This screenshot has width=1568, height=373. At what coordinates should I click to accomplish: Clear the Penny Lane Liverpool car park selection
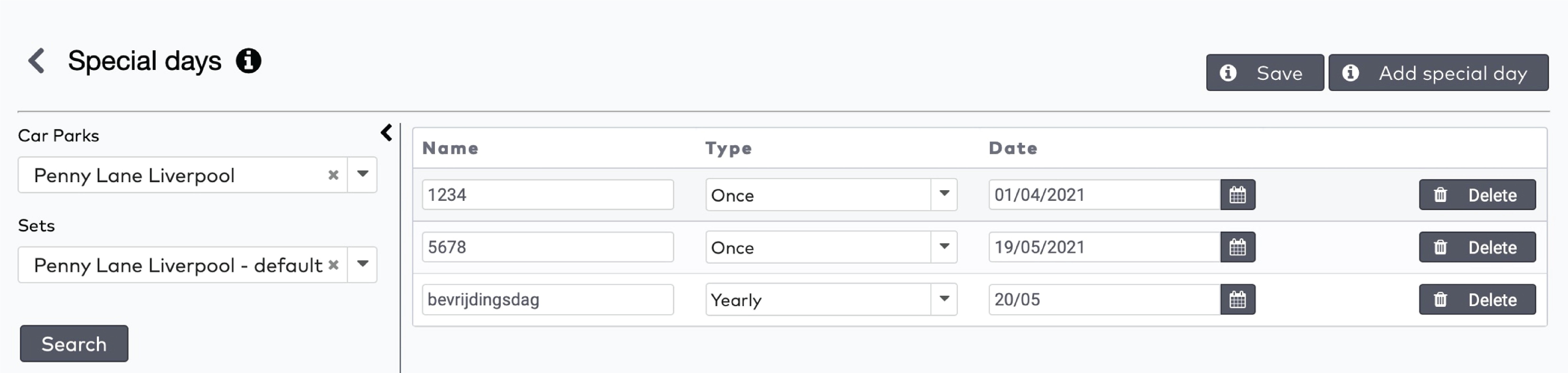tap(333, 175)
